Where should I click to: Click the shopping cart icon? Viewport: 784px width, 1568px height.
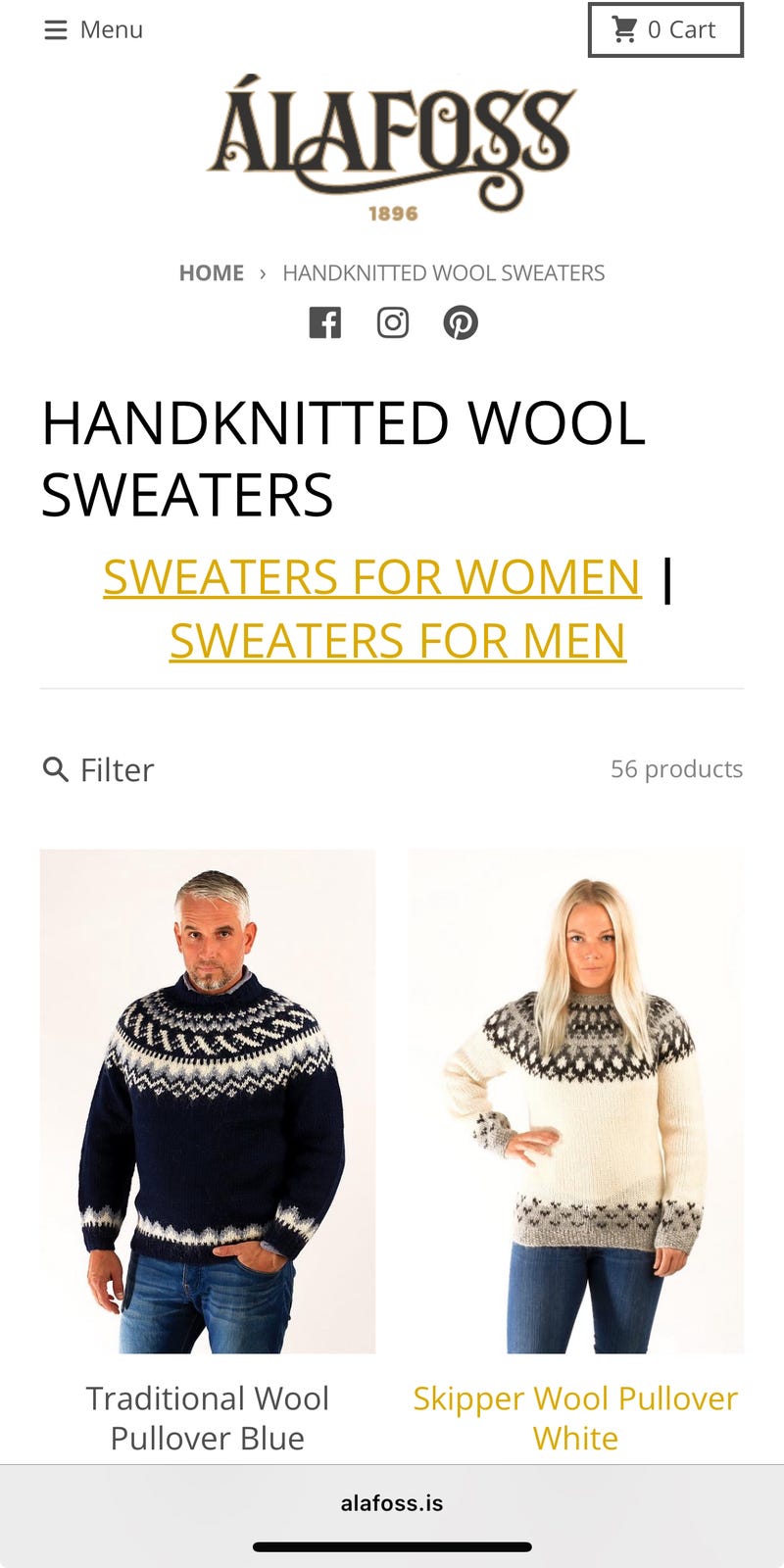624,29
